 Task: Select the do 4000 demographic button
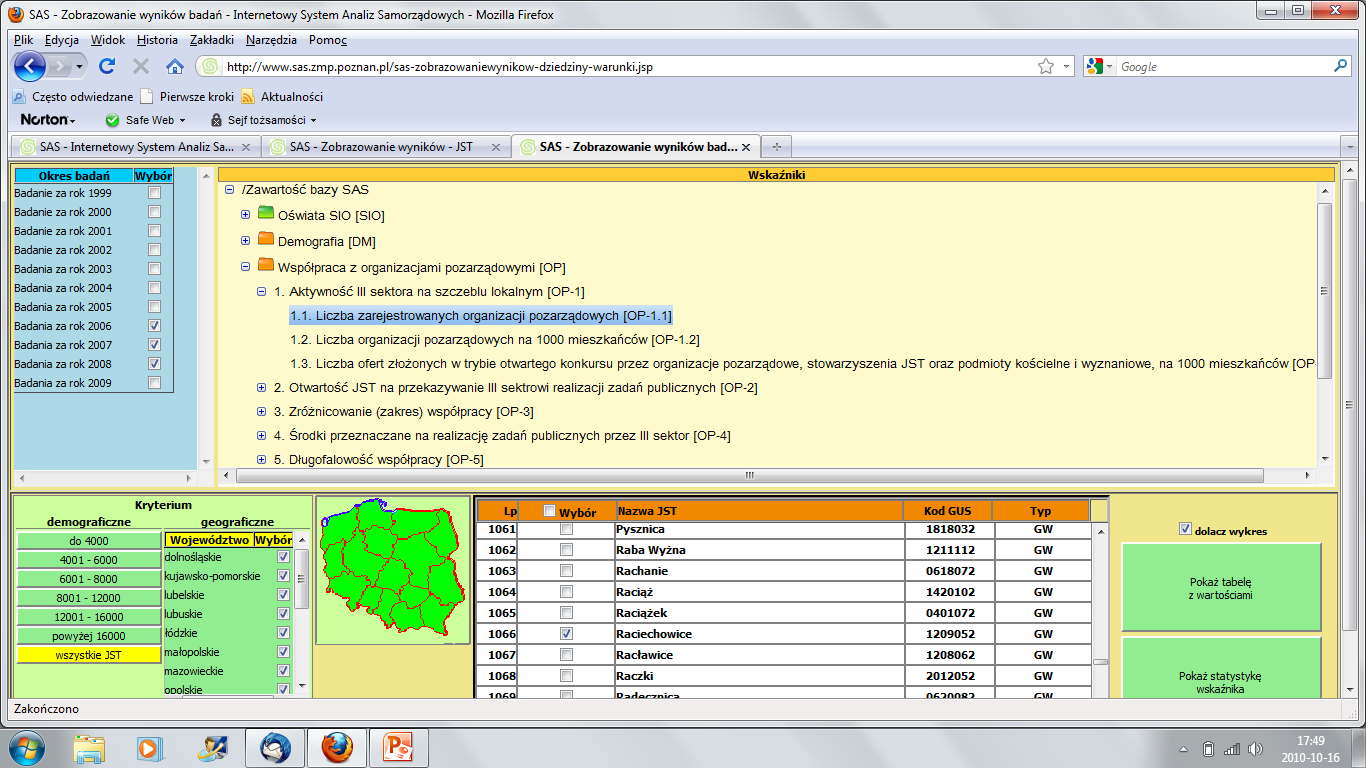(x=89, y=541)
